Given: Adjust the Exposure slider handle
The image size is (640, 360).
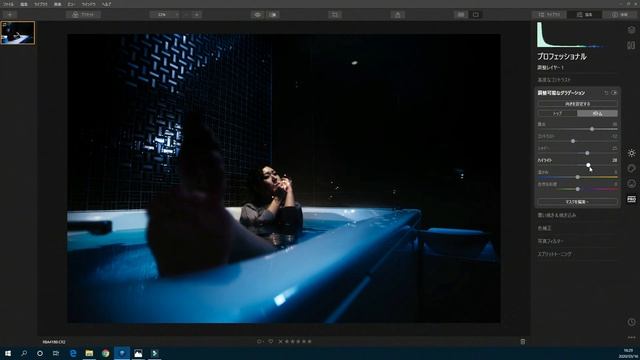Looking at the screenshot, I should (592, 129).
